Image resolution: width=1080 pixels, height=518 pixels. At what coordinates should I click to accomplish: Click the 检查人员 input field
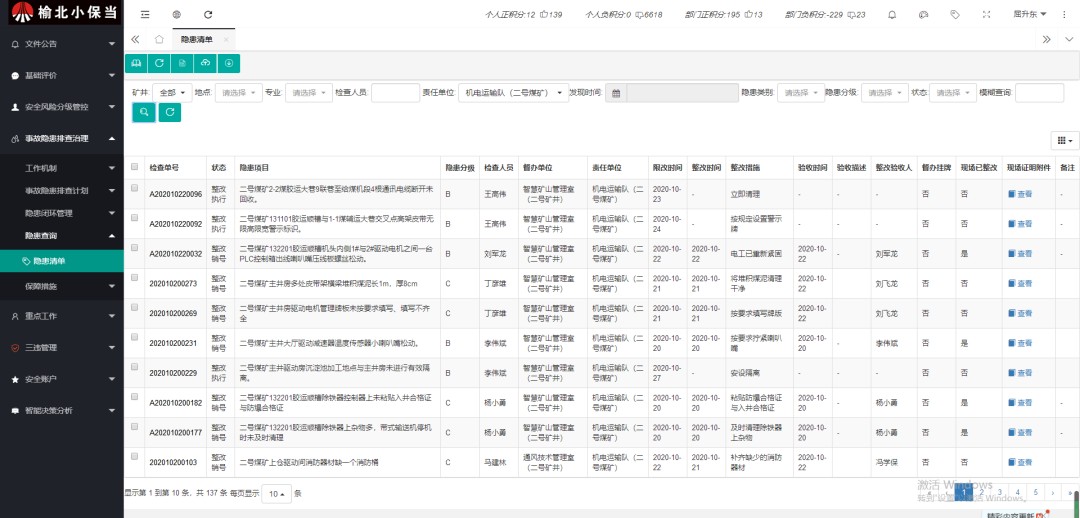394,93
